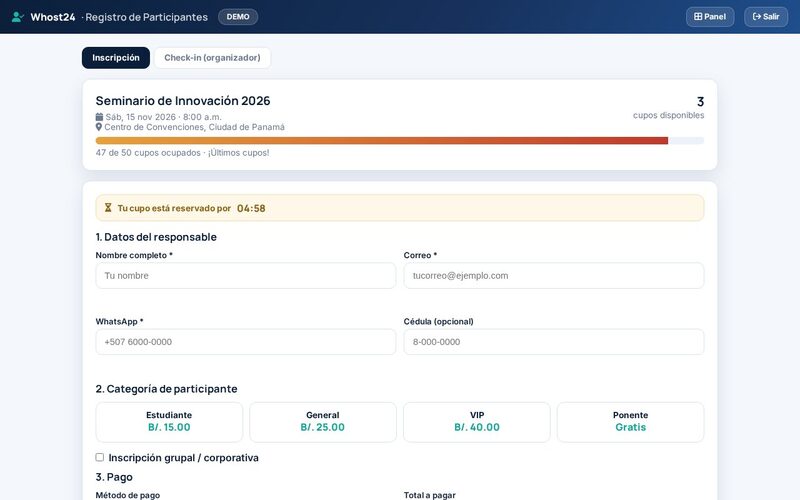This screenshot has width=800, height=500.
Task: Click the Cédula (opcional) field
Action: 554,342
